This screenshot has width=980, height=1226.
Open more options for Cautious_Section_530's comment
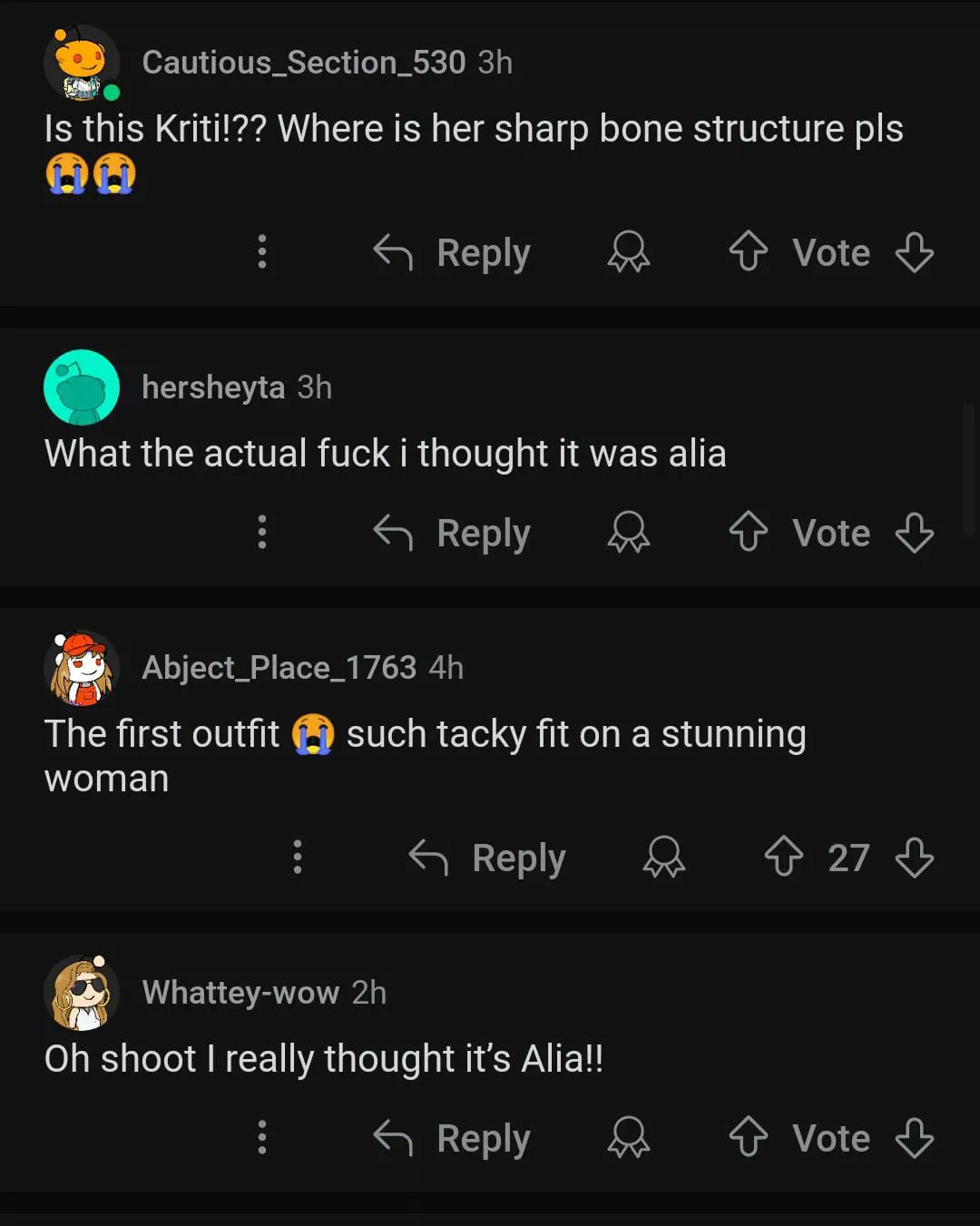click(262, 251)
